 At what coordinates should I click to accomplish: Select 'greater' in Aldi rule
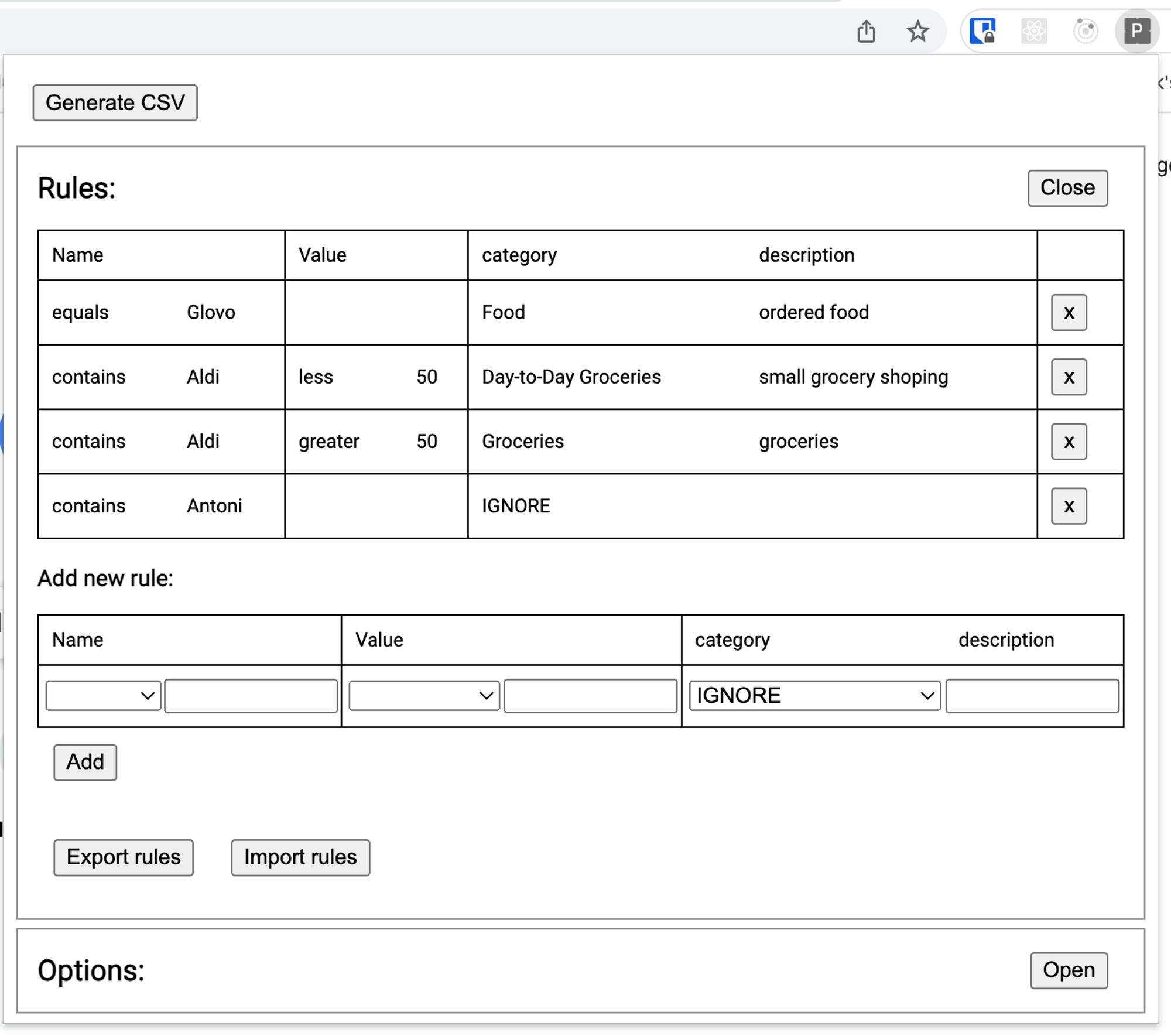(328, 442)
